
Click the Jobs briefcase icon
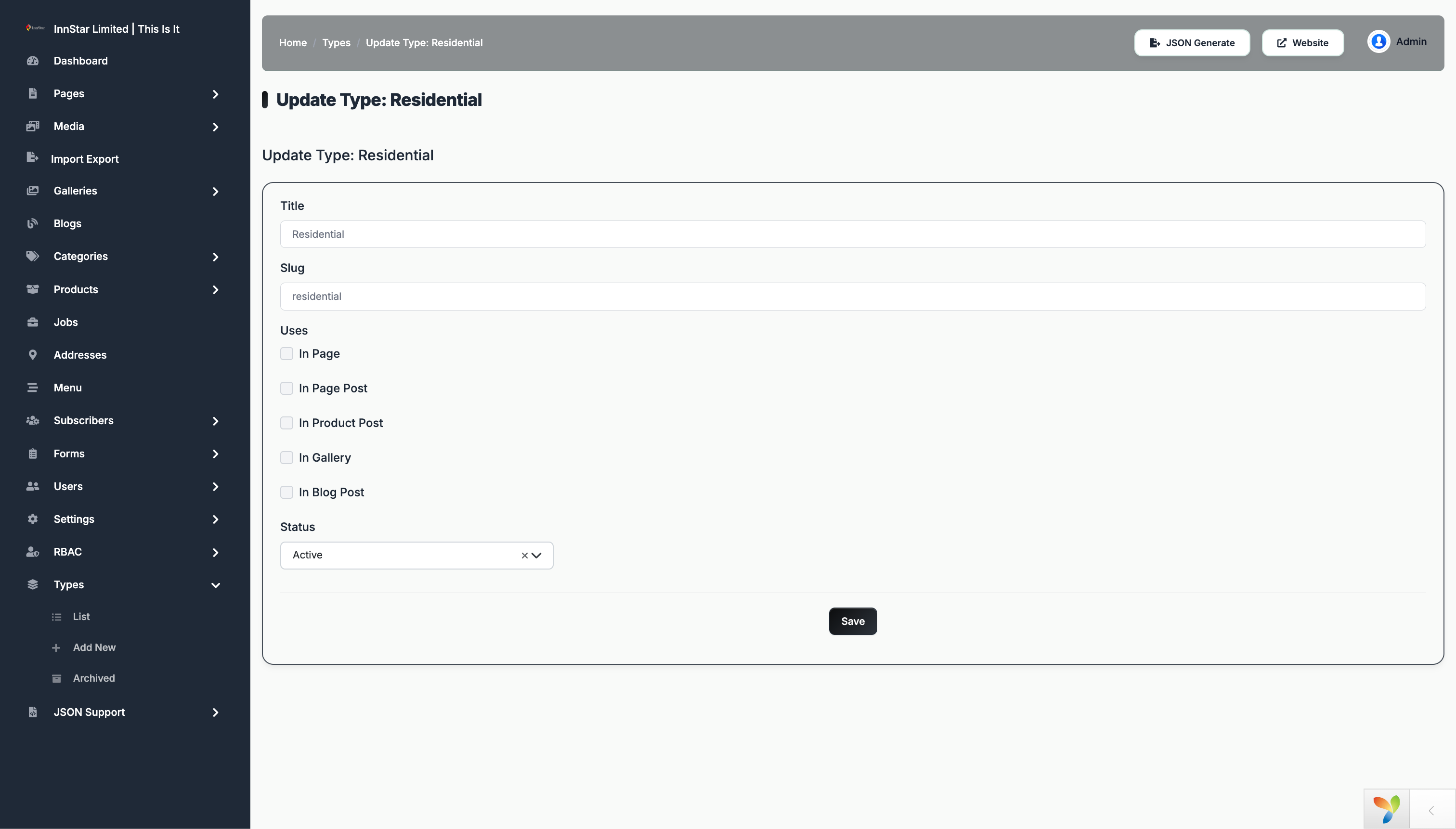[x=32, y=322]
